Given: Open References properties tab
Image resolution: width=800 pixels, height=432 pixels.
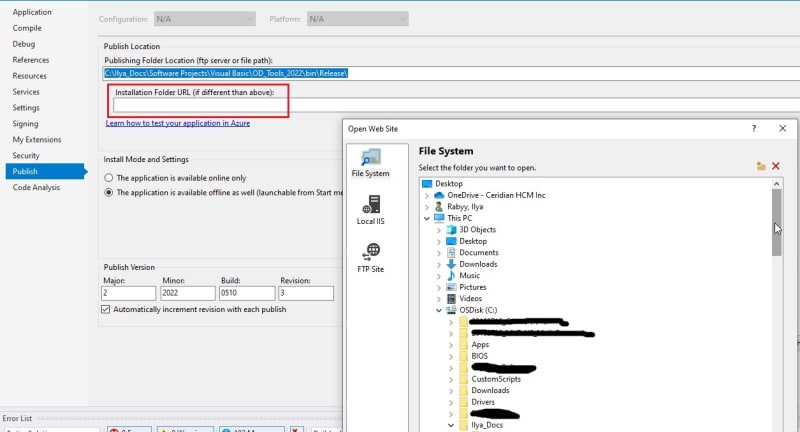Looking at the screenshot, I should 31,60.
